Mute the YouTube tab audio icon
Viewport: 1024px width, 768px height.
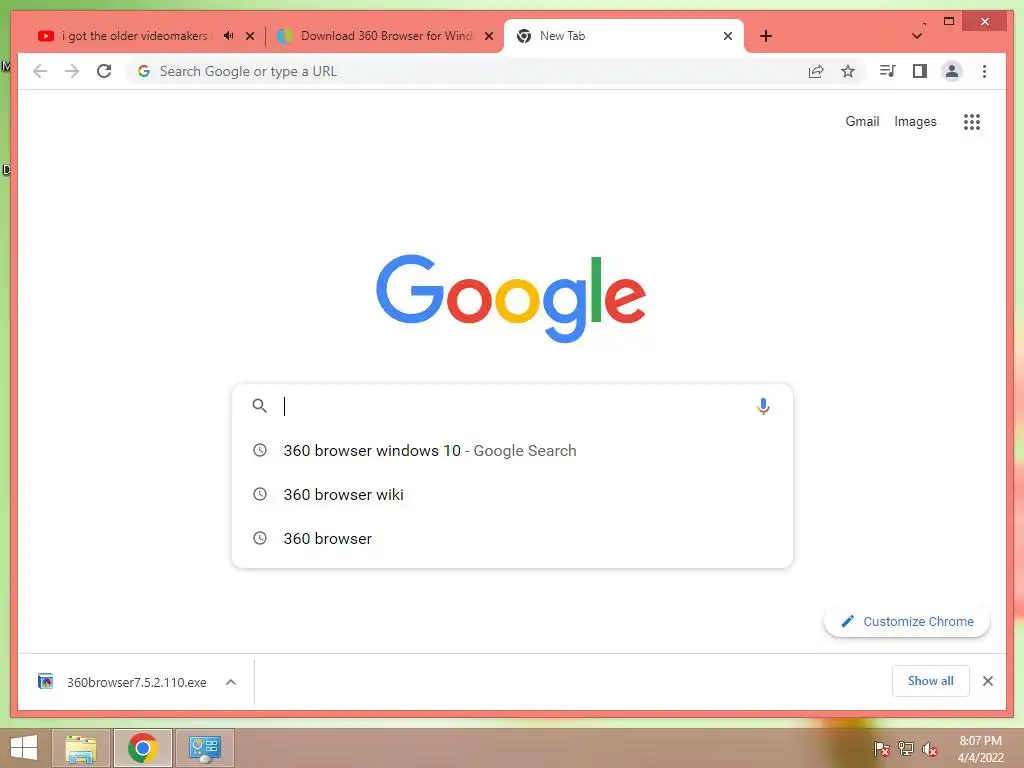228,36
